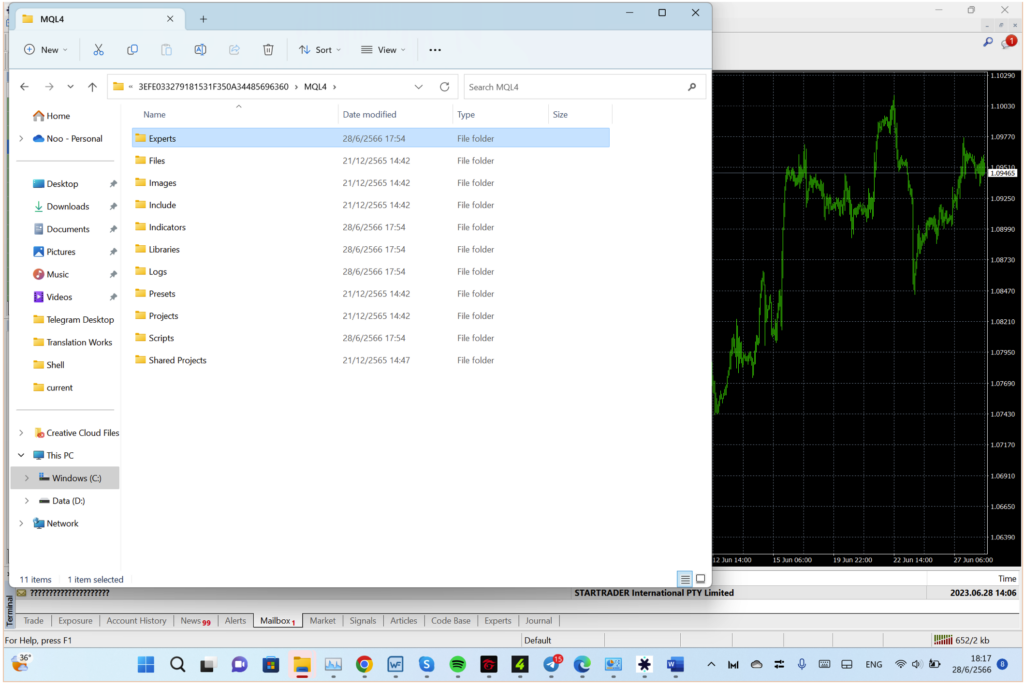Open Spotify from the taskbar

(457, 664)
